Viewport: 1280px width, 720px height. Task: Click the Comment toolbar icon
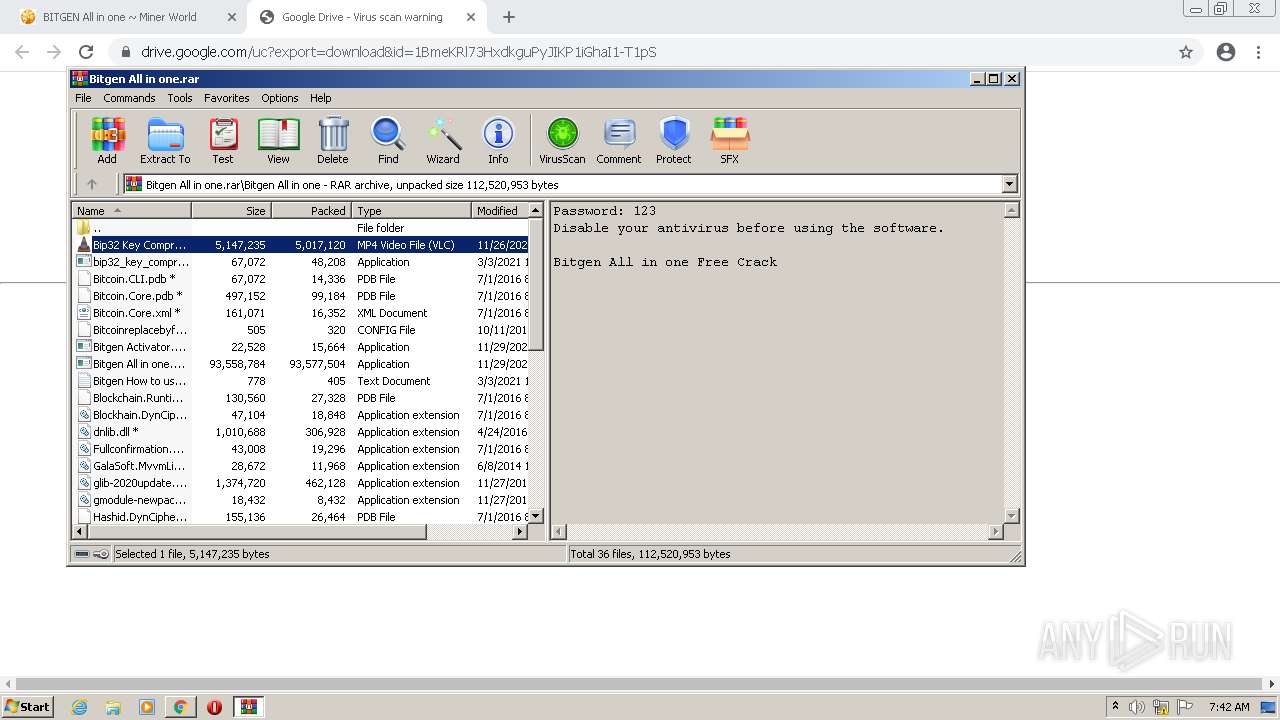[619, 140]
